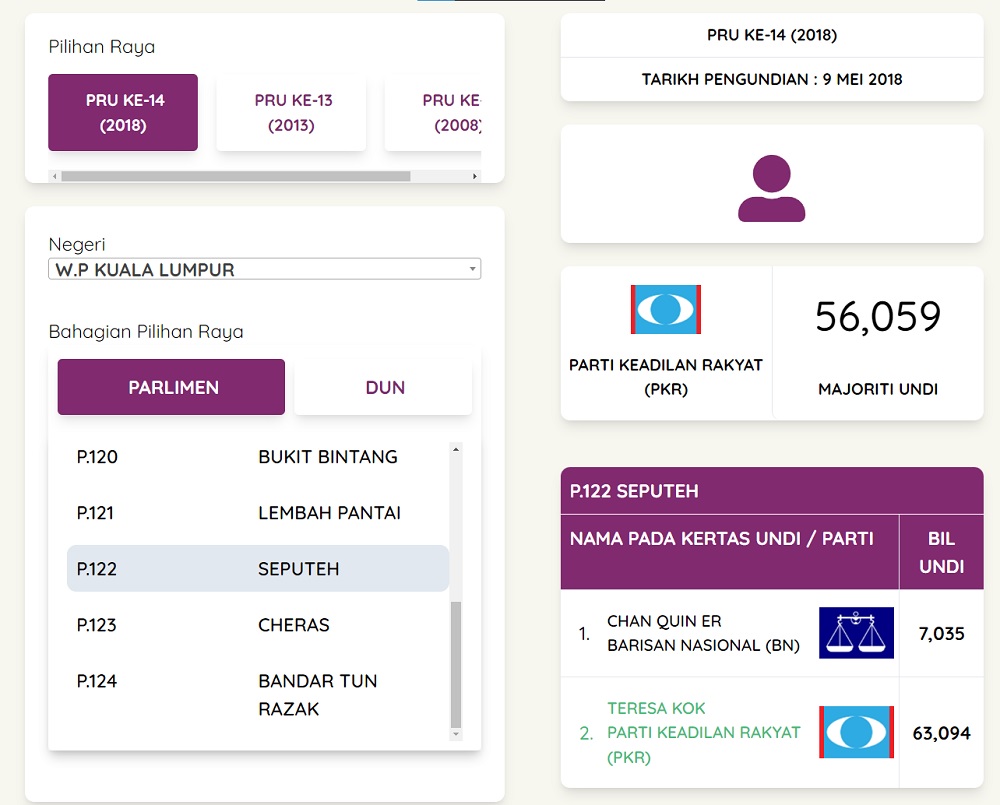The height and width of the screenshot is (805, 1000).
Task: Open the Negeri dropdown showing W.P Kuala Lumpur
Action: point(265,269)
